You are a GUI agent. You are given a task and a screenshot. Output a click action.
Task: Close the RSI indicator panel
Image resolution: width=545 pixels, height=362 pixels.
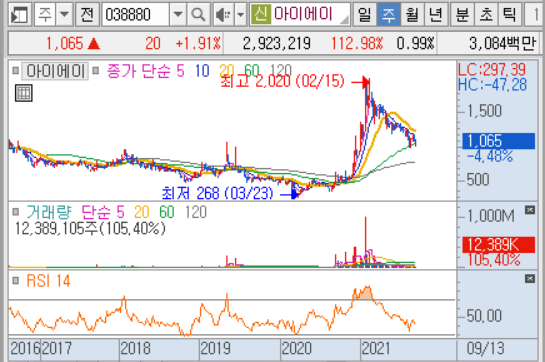point(530,279)
